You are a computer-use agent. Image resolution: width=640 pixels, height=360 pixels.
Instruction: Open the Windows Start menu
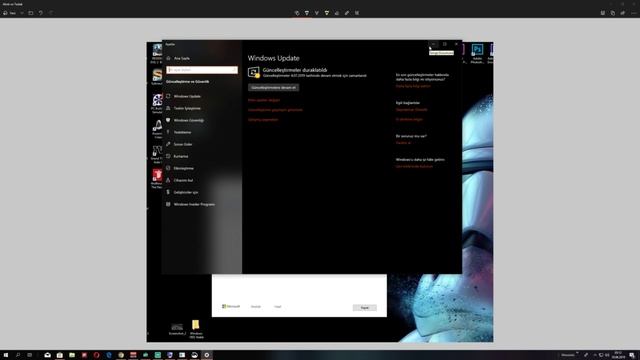click(6, 355)
